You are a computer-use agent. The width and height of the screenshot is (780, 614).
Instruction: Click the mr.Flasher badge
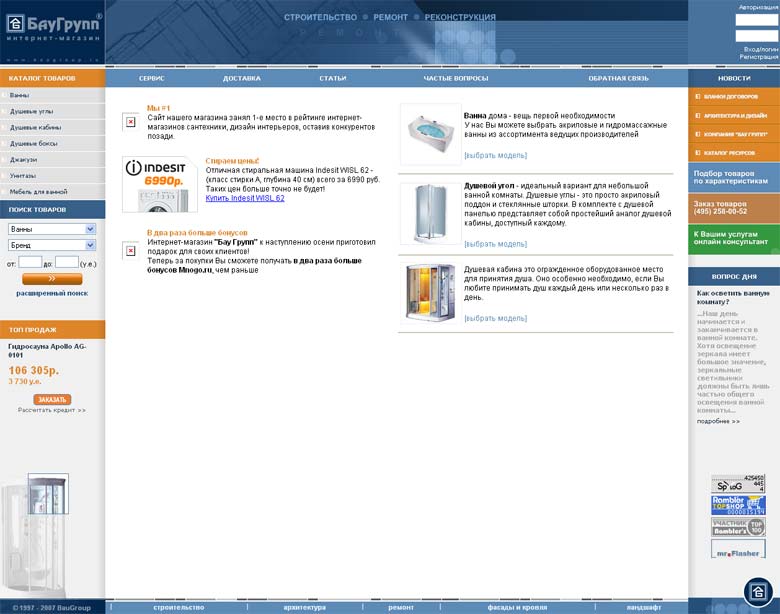(738, 549)
